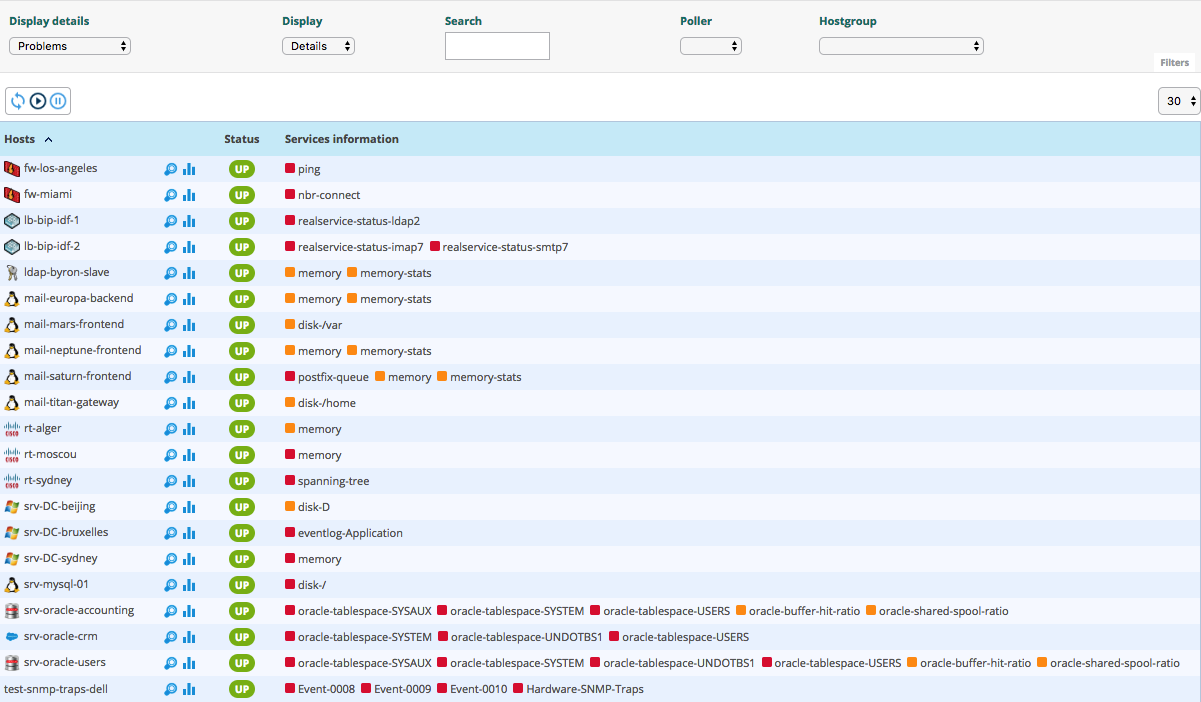
Task: Pause the automatic refresh
Action: pyautogui.click(x=58, y=101)
